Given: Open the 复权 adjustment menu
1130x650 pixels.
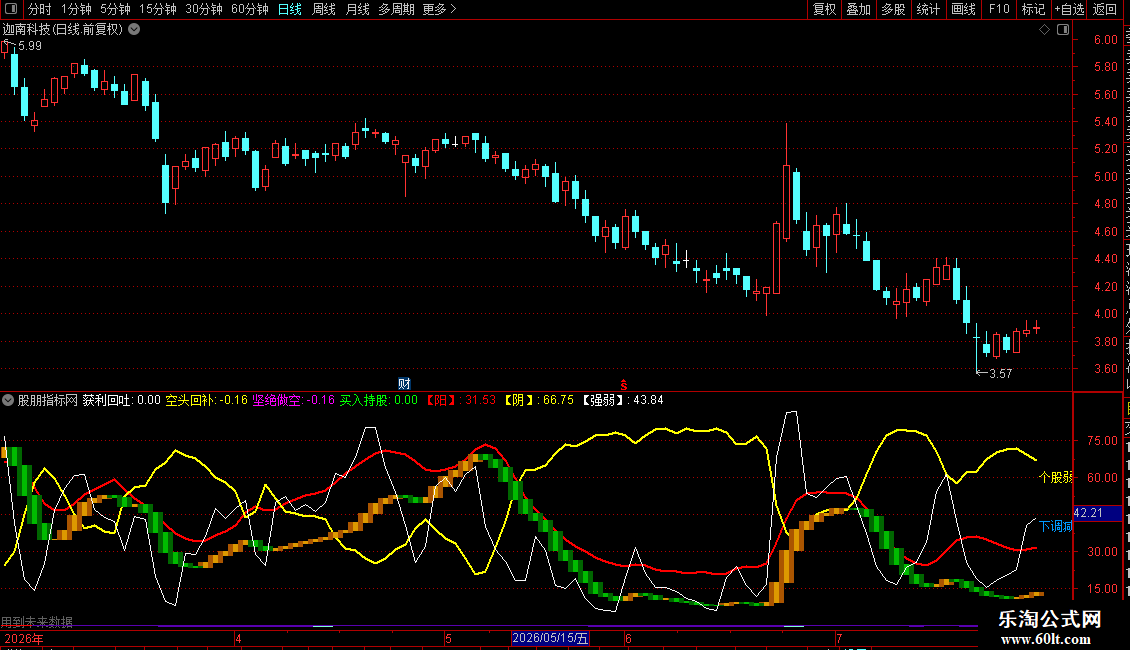Looking at the screenshot, I should 824,9.
